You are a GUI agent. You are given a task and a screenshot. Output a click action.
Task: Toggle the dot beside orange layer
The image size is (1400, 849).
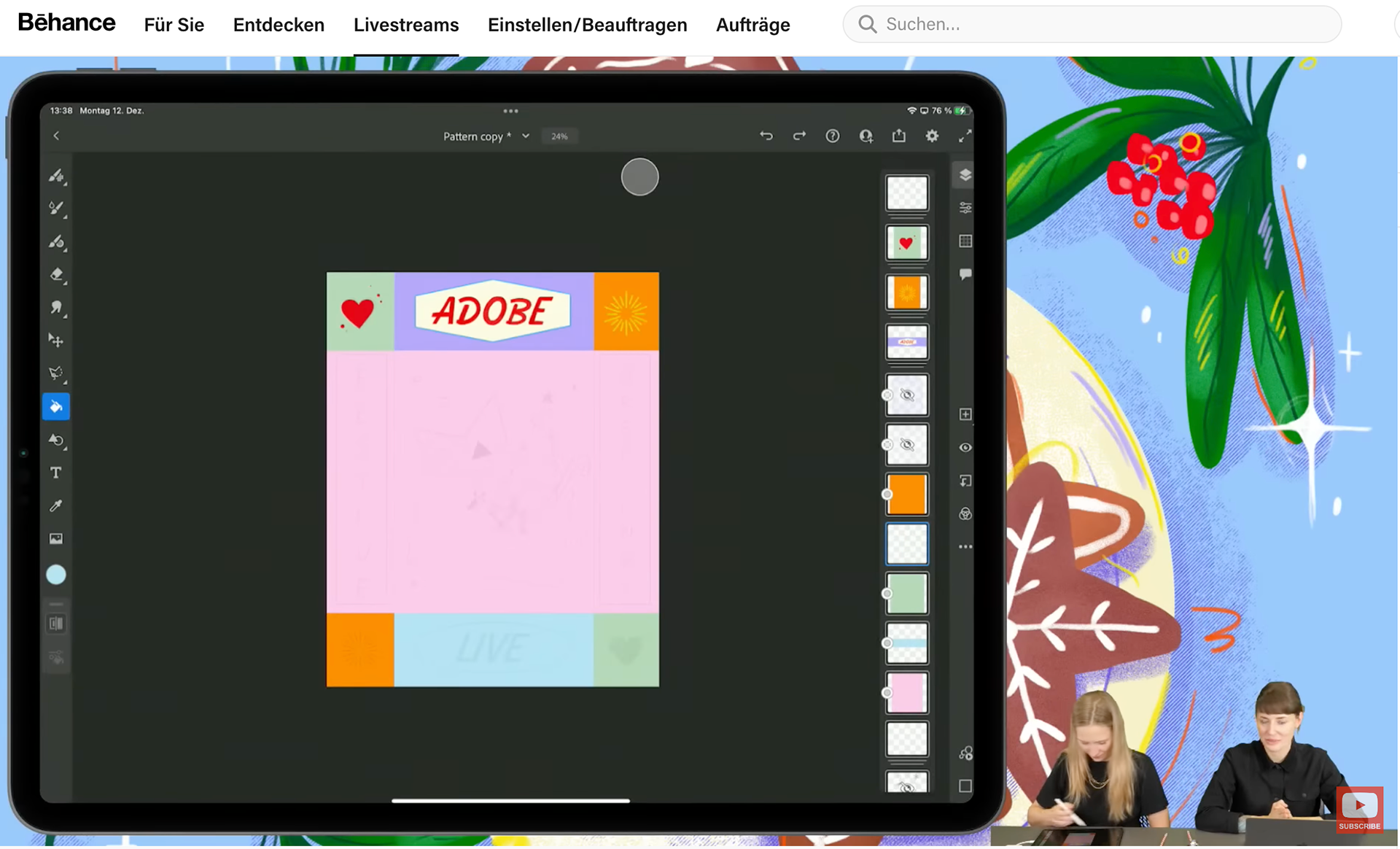[887, 495]
